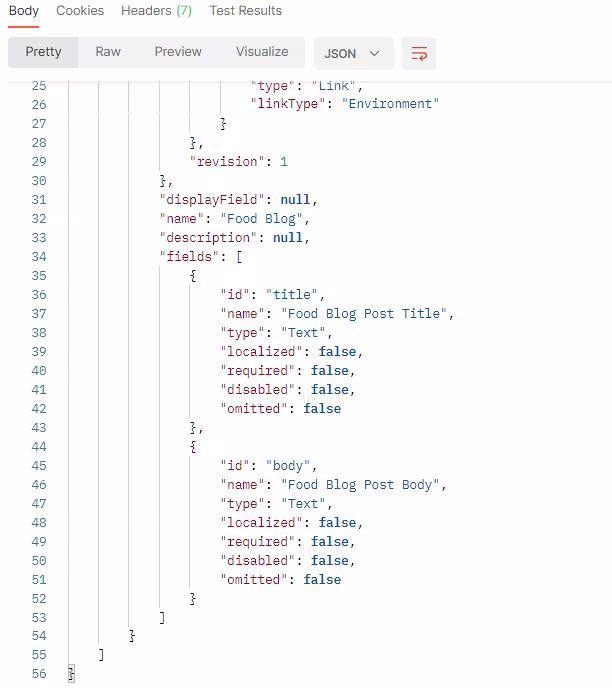Viewport: 612px width, 688px height.
Task: Select the Pretty view button
Action: pyautogui.click(x=43, y=52)
